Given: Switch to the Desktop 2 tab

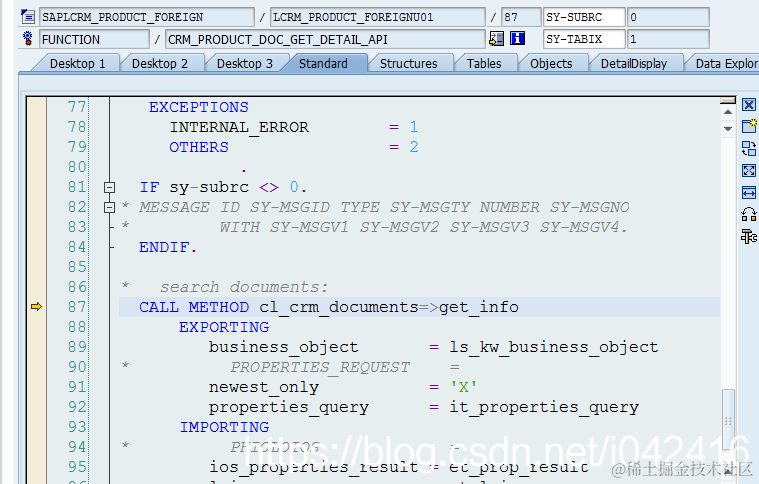Looking at the screenshot, I should pos(160,64).
